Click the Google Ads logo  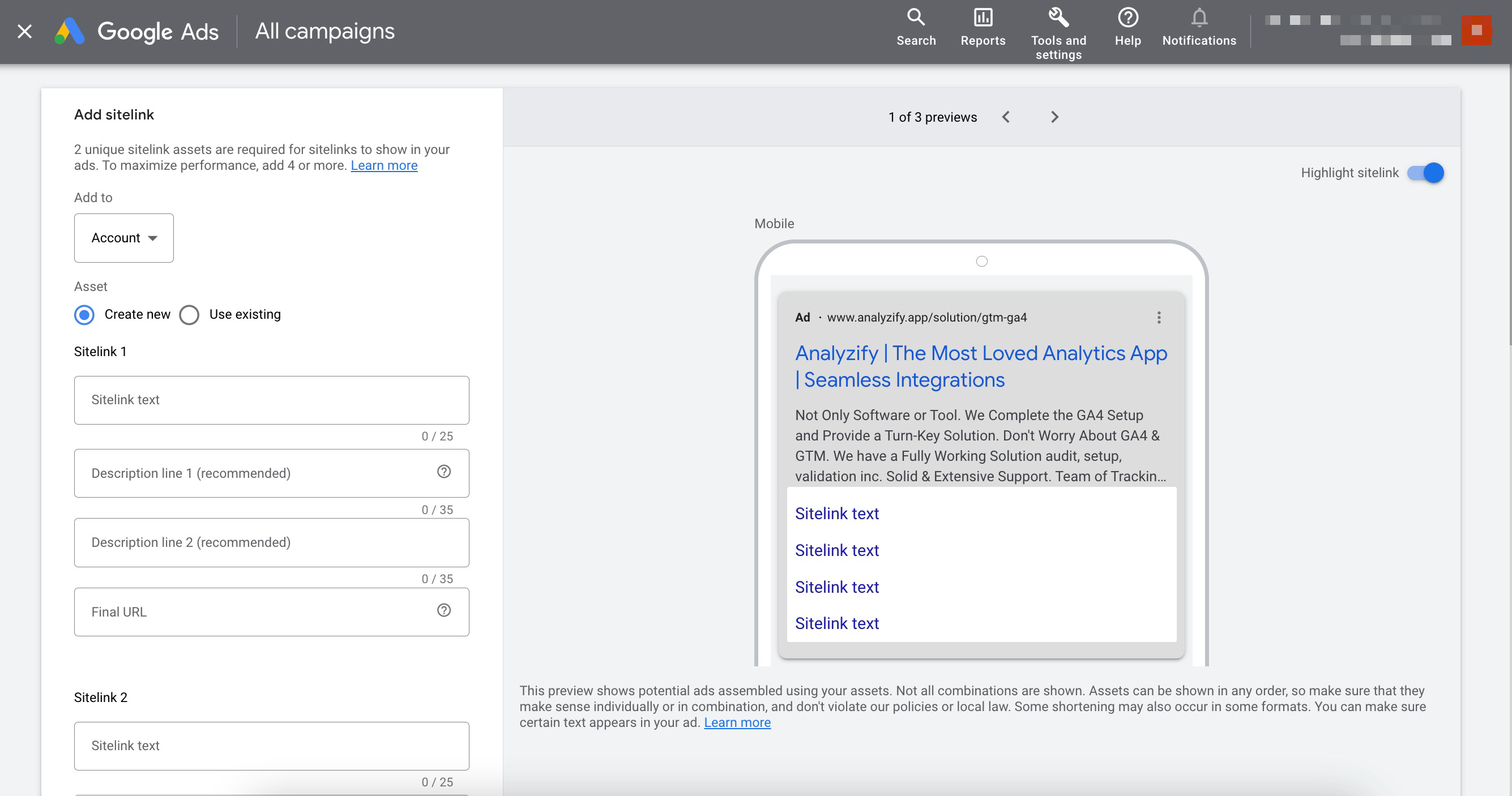tap(136, 31)
